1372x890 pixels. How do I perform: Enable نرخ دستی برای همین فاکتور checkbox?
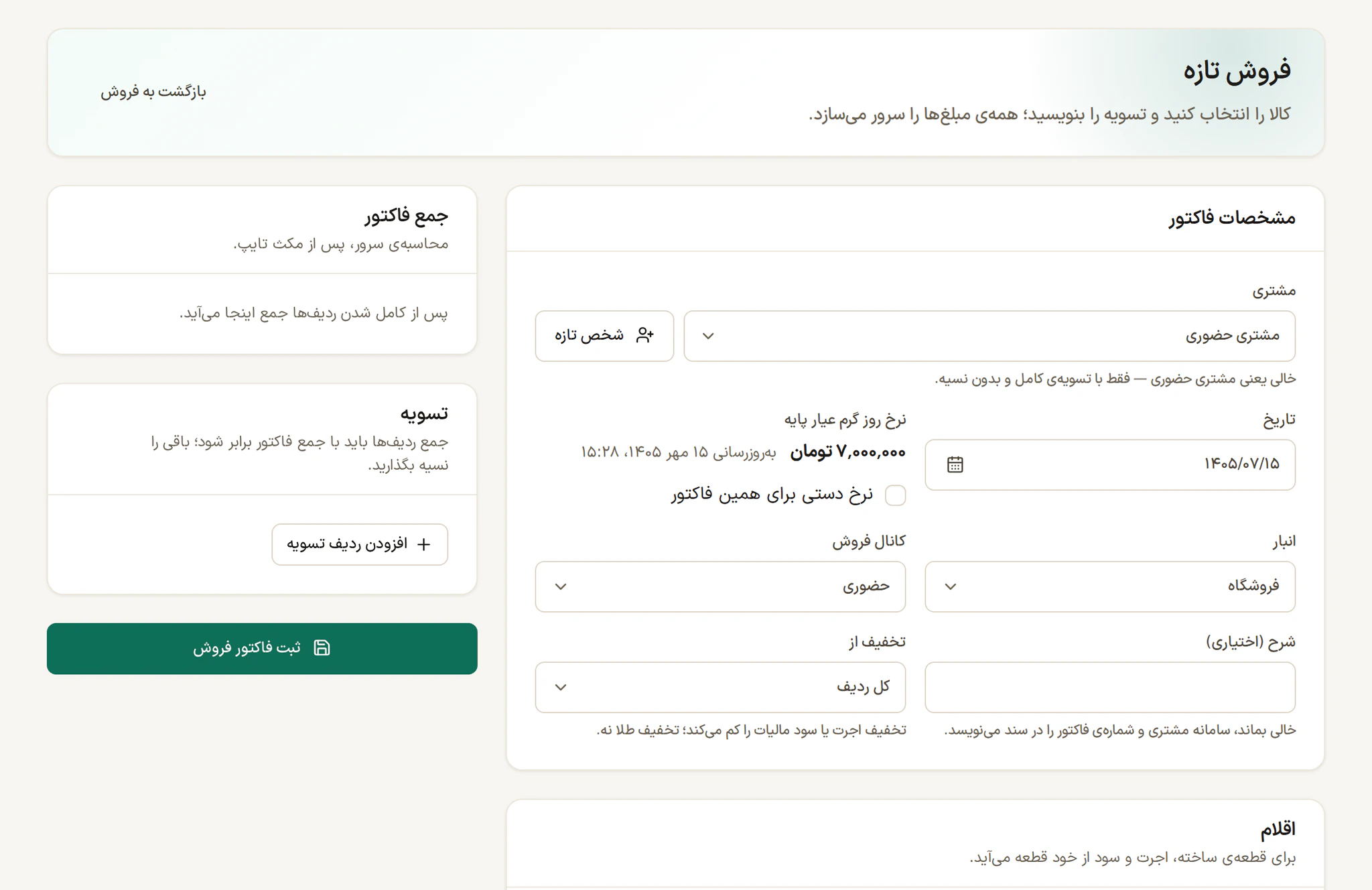pos(895,495)
